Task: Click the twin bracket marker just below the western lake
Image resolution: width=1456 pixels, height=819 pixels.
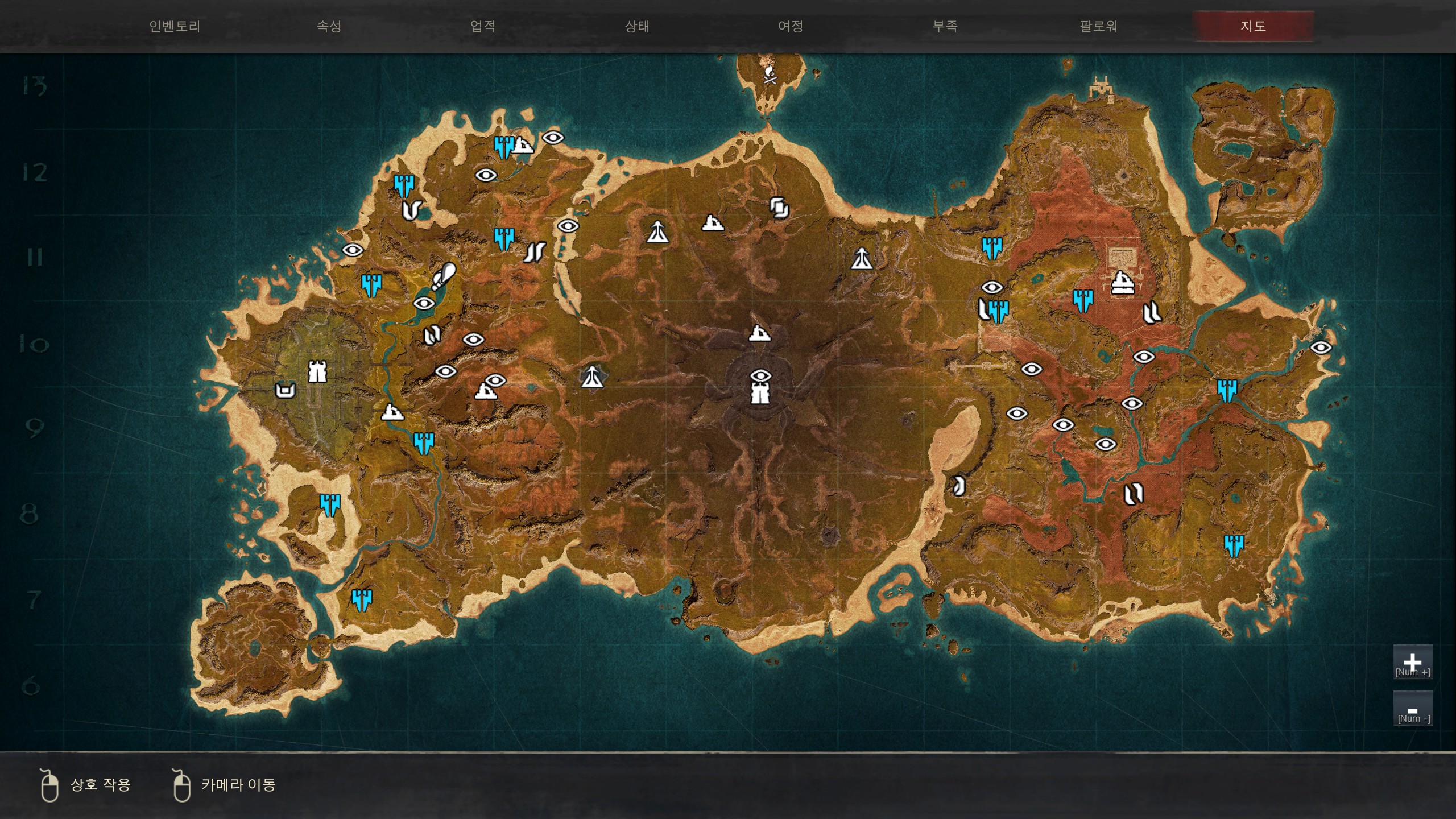Action: coord(432,335)
